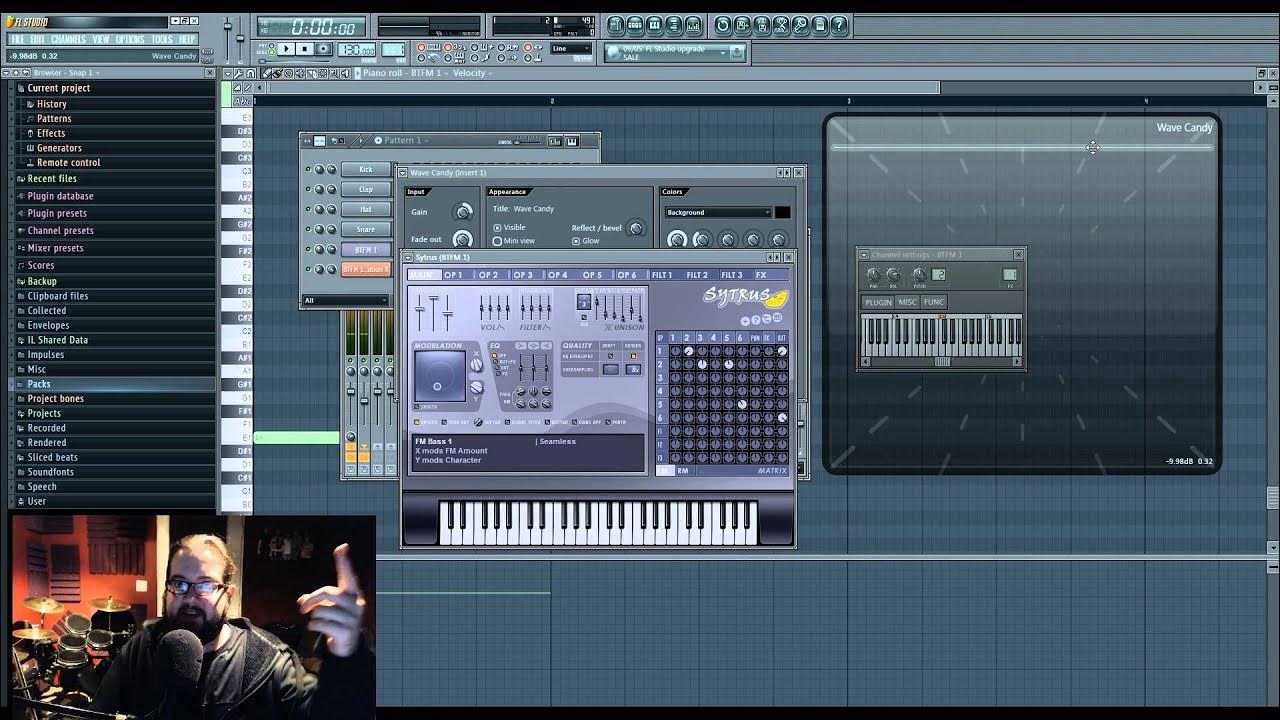1280x720 pixels.
Task: Open the All channel filter dropdown
Action: [x=346, y=300]
